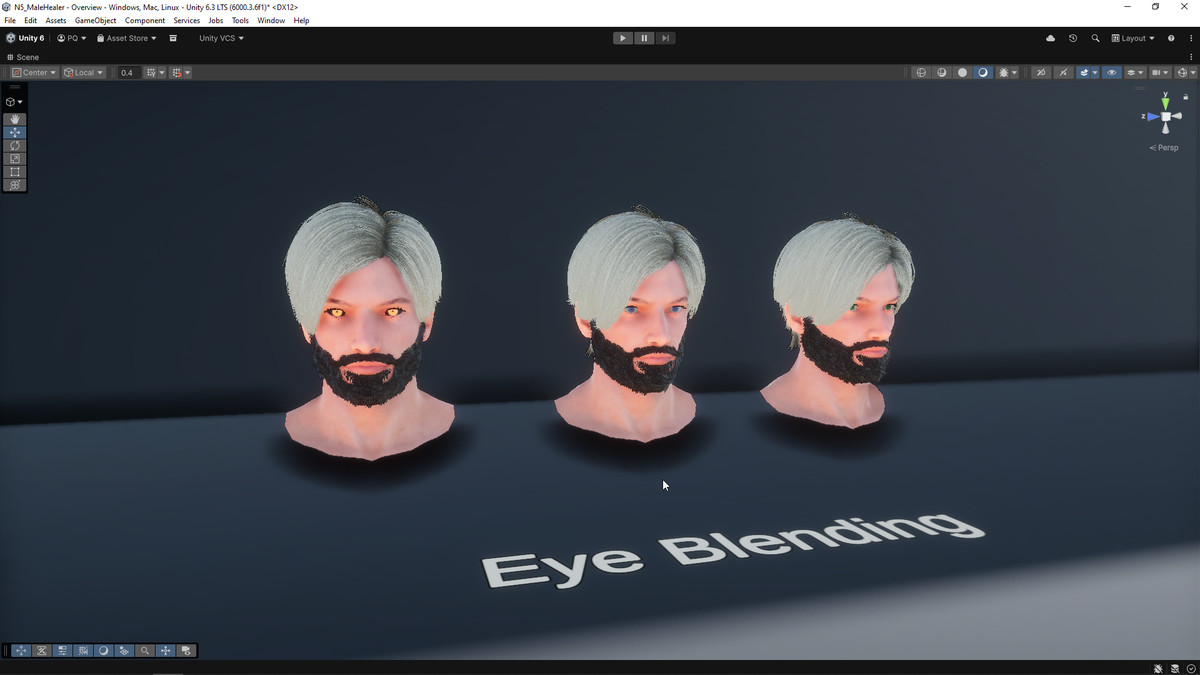Open the Help menu
Viewport: 1200px width, 675px height.
[x=301, y=20]
